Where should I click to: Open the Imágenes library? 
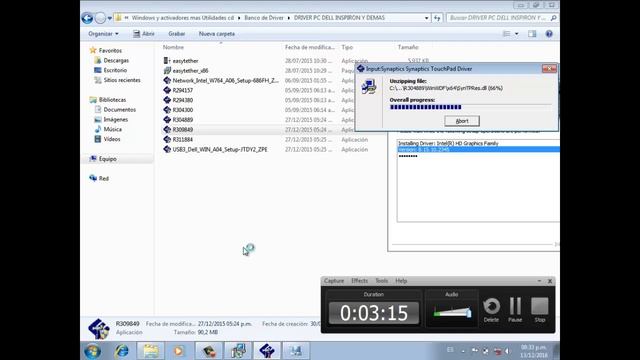111,119
